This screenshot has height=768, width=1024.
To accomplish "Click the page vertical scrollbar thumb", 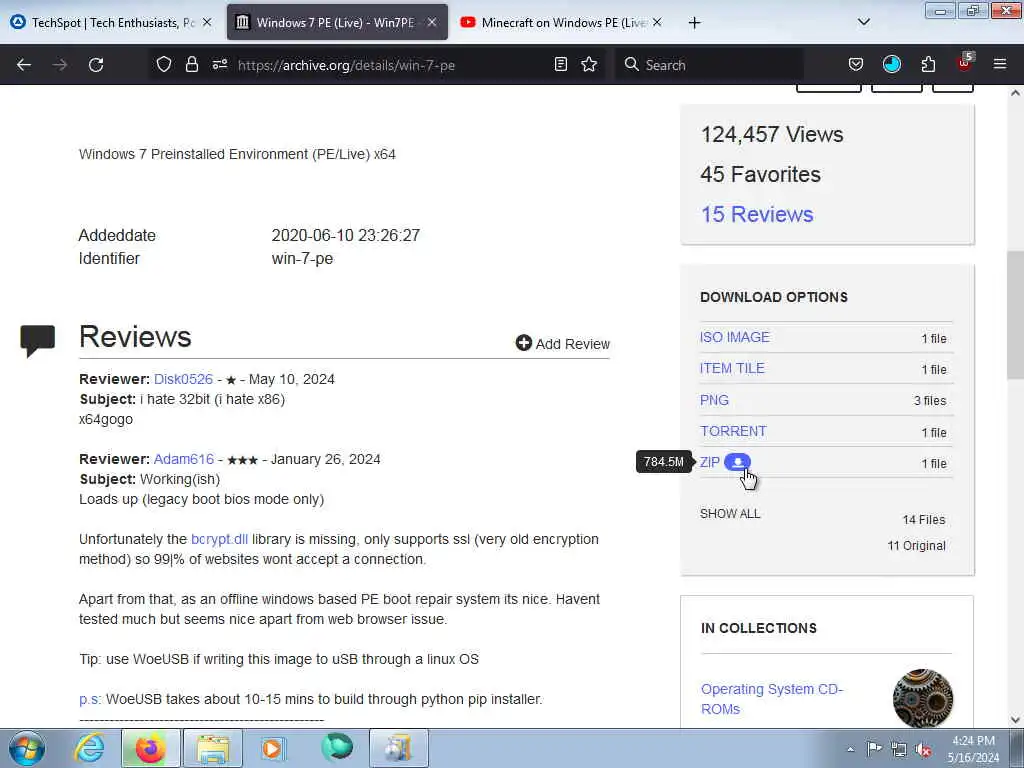I will point(1015,315).
